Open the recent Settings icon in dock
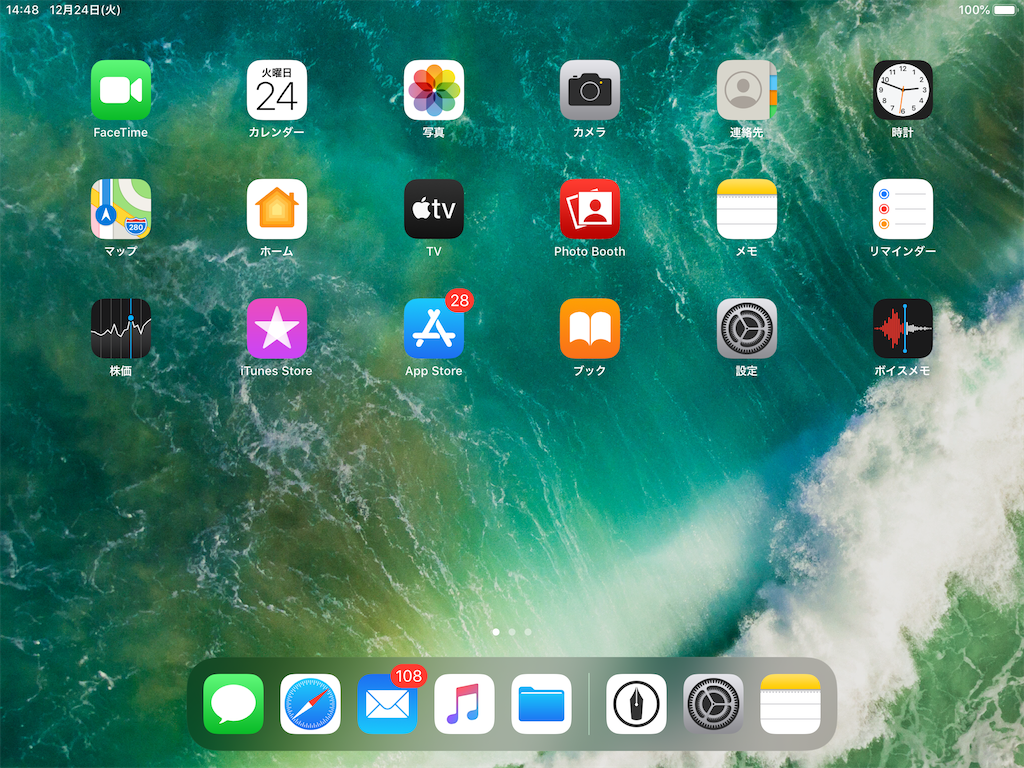This screenshot has height=768, width=1024. tap(713, 704)
